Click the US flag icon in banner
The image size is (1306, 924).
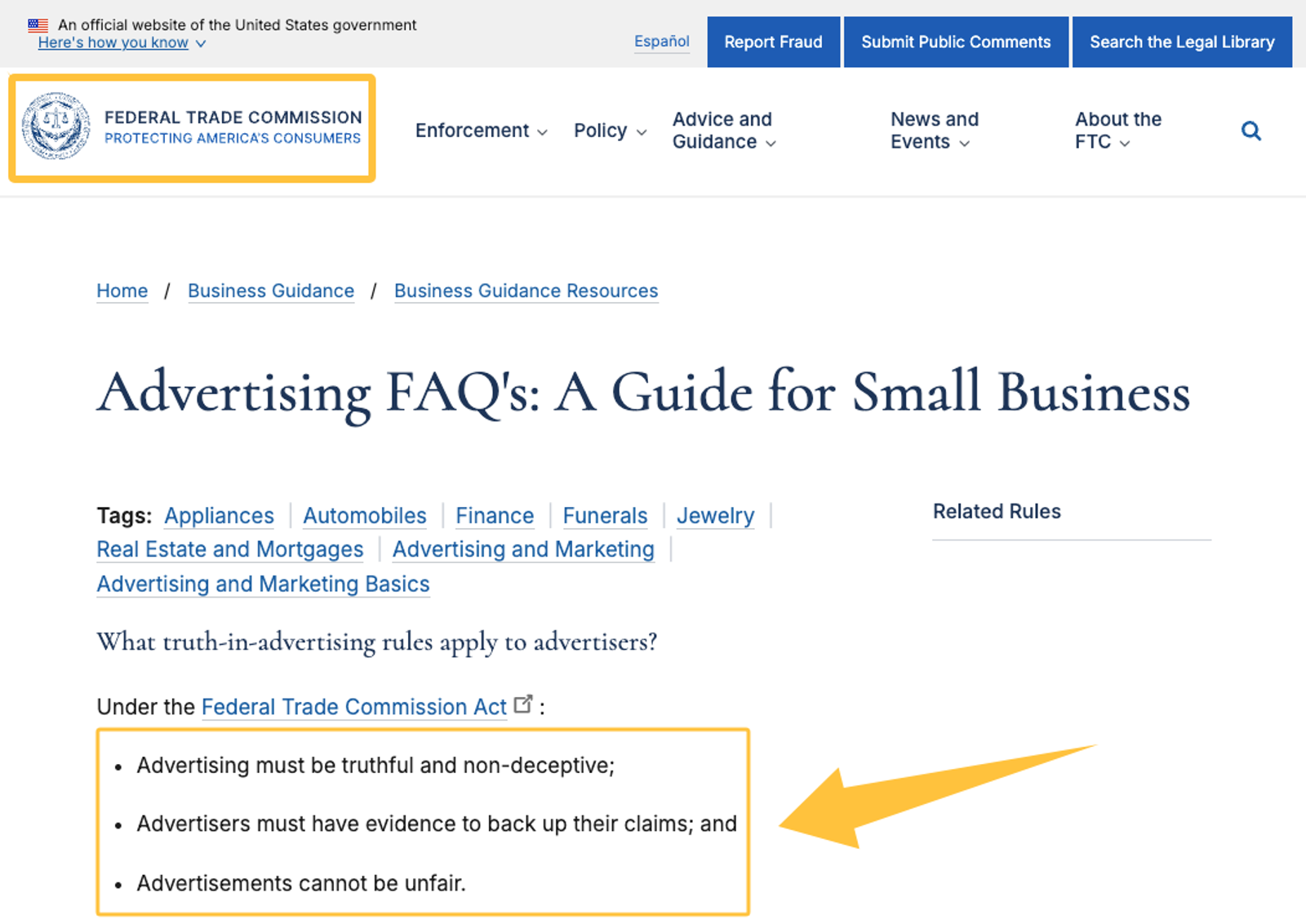coord(38,25)
